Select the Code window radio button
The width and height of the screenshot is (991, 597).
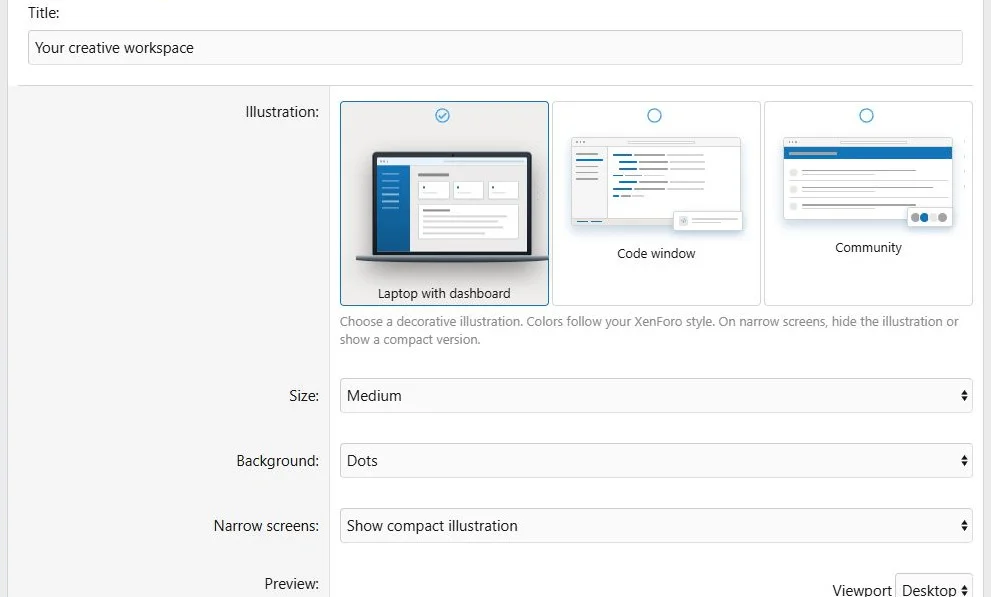click(x=654, y=116)
